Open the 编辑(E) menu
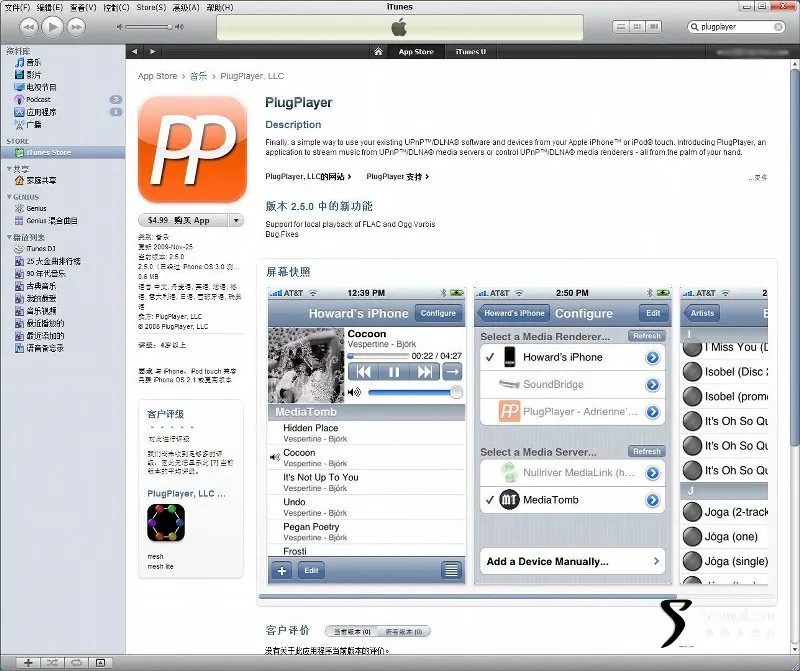This screenshot has height=671, width=800. pyautogui.click(x=49, y=7)
